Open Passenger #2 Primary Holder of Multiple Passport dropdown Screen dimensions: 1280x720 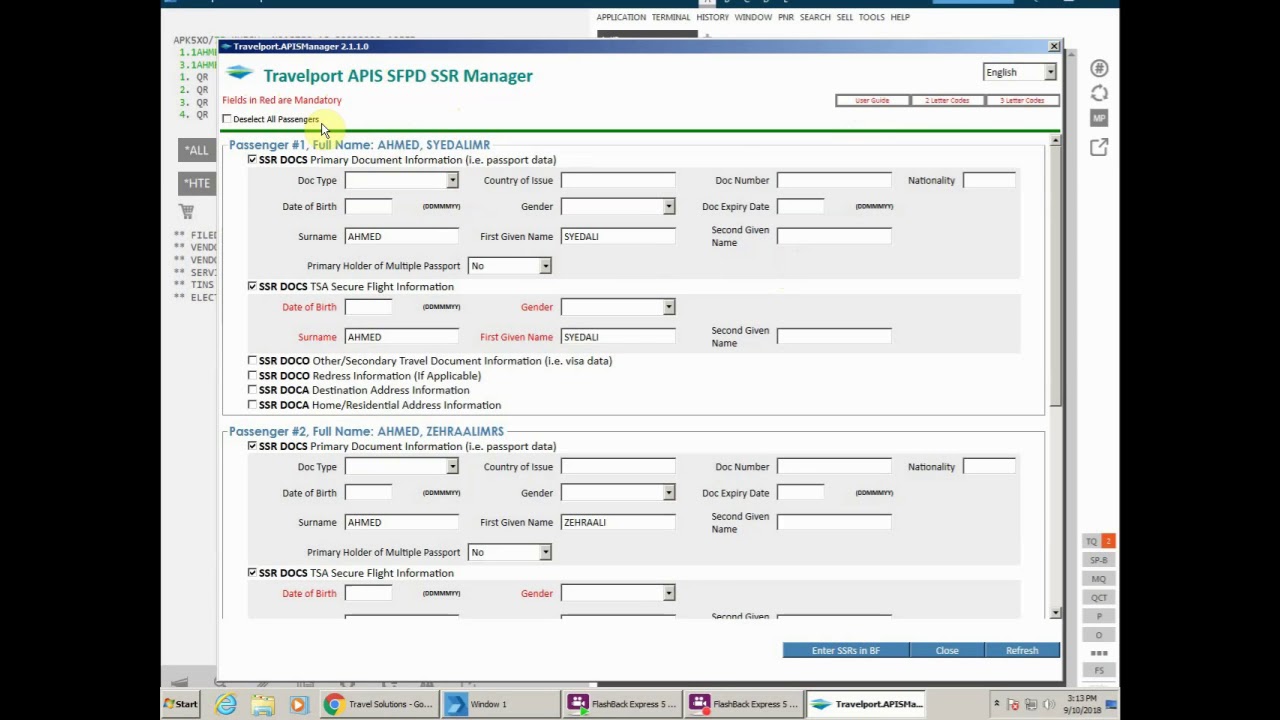click(510, 552)
